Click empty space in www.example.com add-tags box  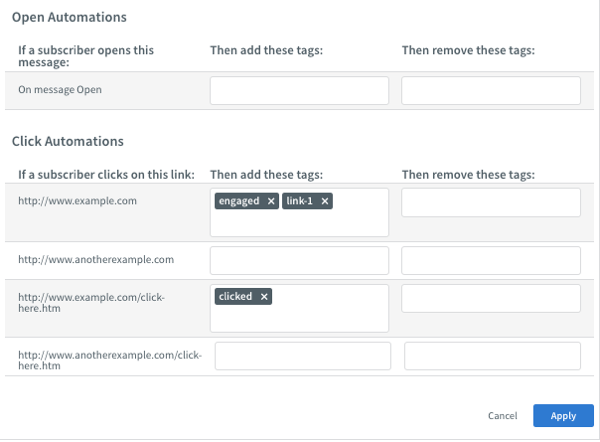coord(299,224)
